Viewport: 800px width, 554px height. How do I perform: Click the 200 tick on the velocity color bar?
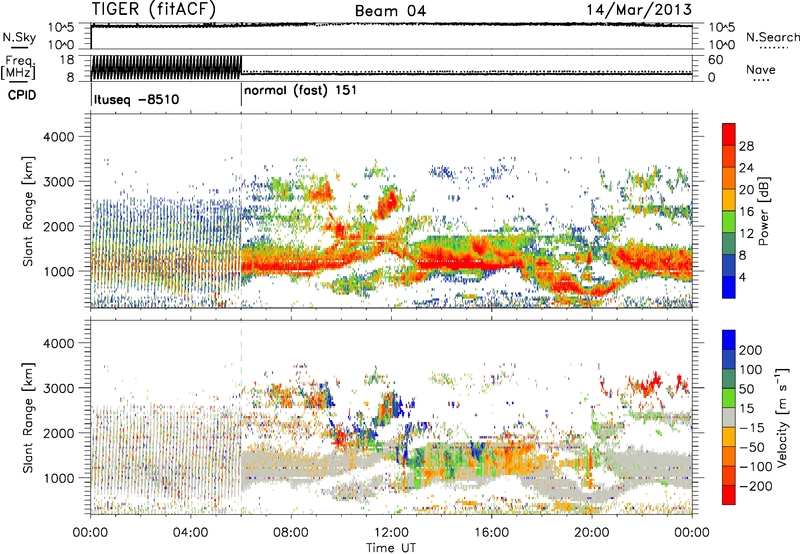pyautogui.click(x=751, y=350)
